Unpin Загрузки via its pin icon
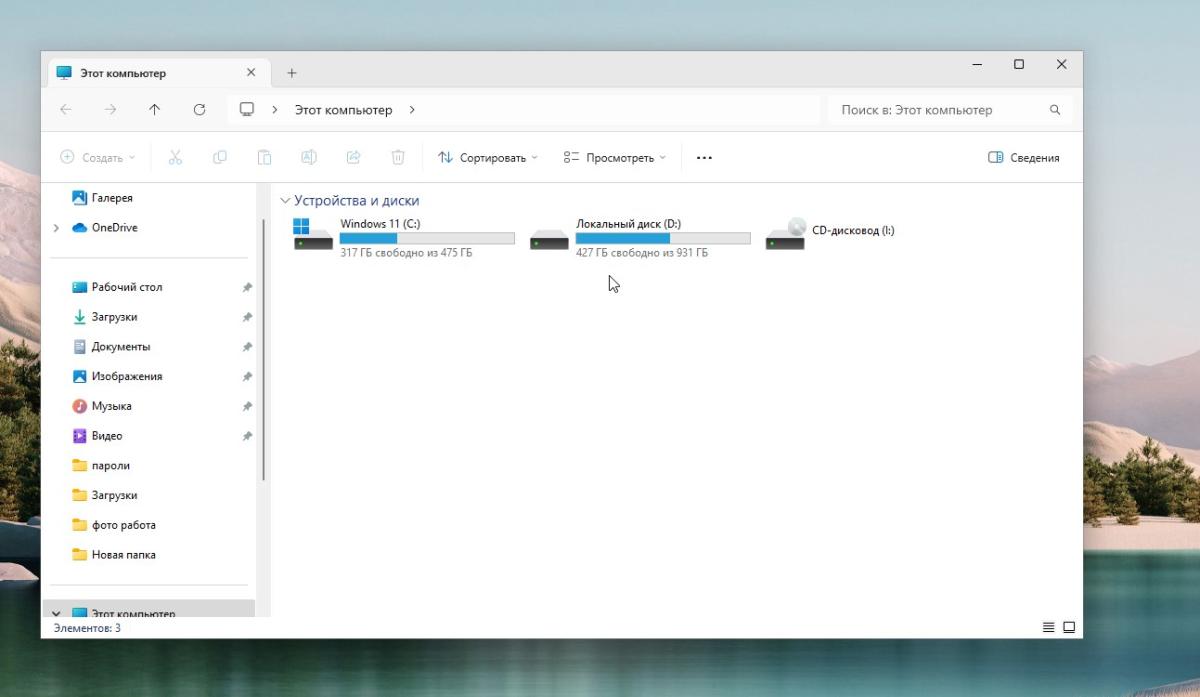The width and height of the screenshot is (1200, 697). (x=247, y=317)
